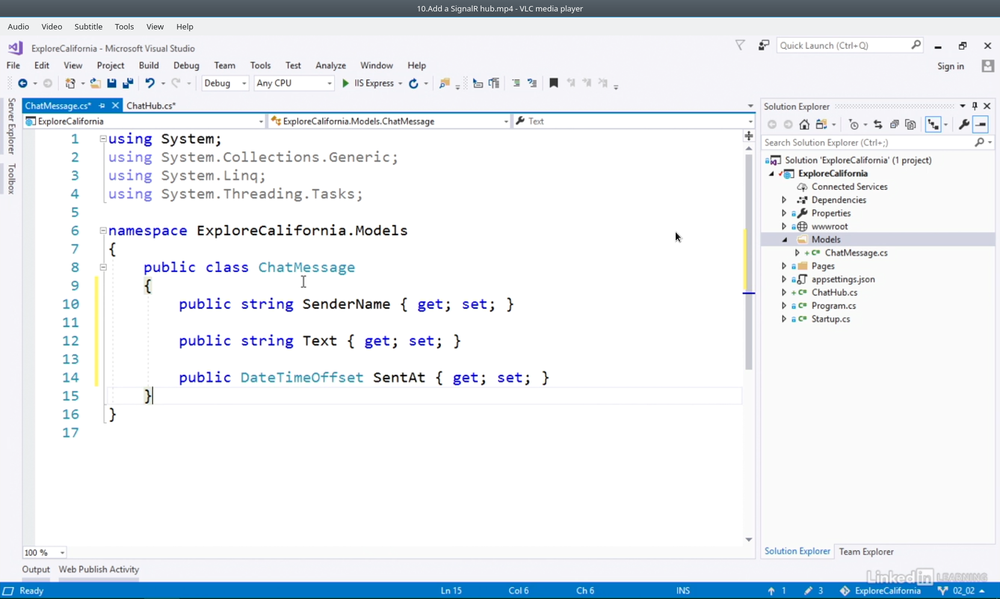Collapse the ChatMessage class outline on line 8
Viewport: 1000px width, 599px height.
(103, 267)
